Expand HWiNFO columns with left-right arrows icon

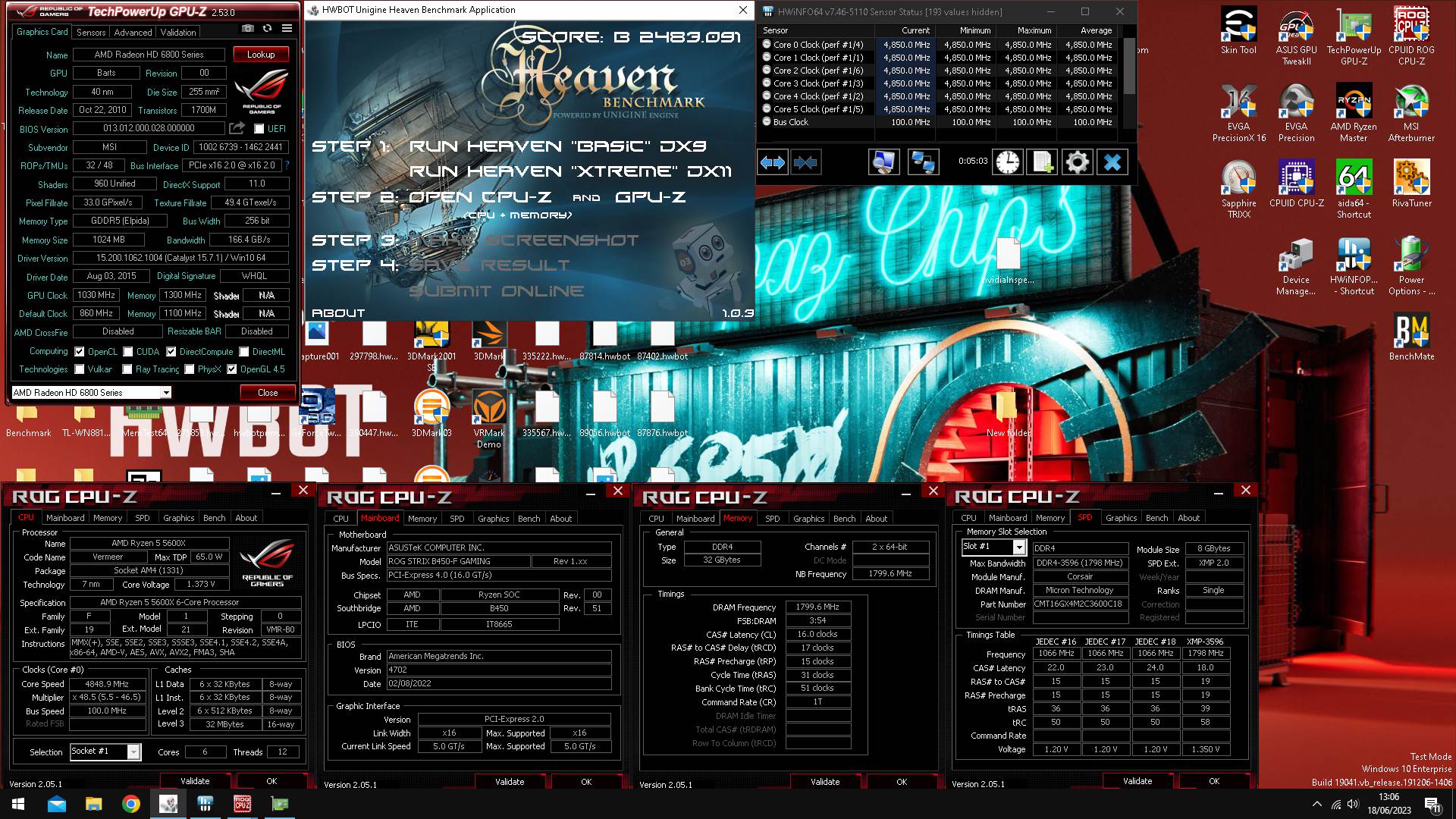coord(773,162)
